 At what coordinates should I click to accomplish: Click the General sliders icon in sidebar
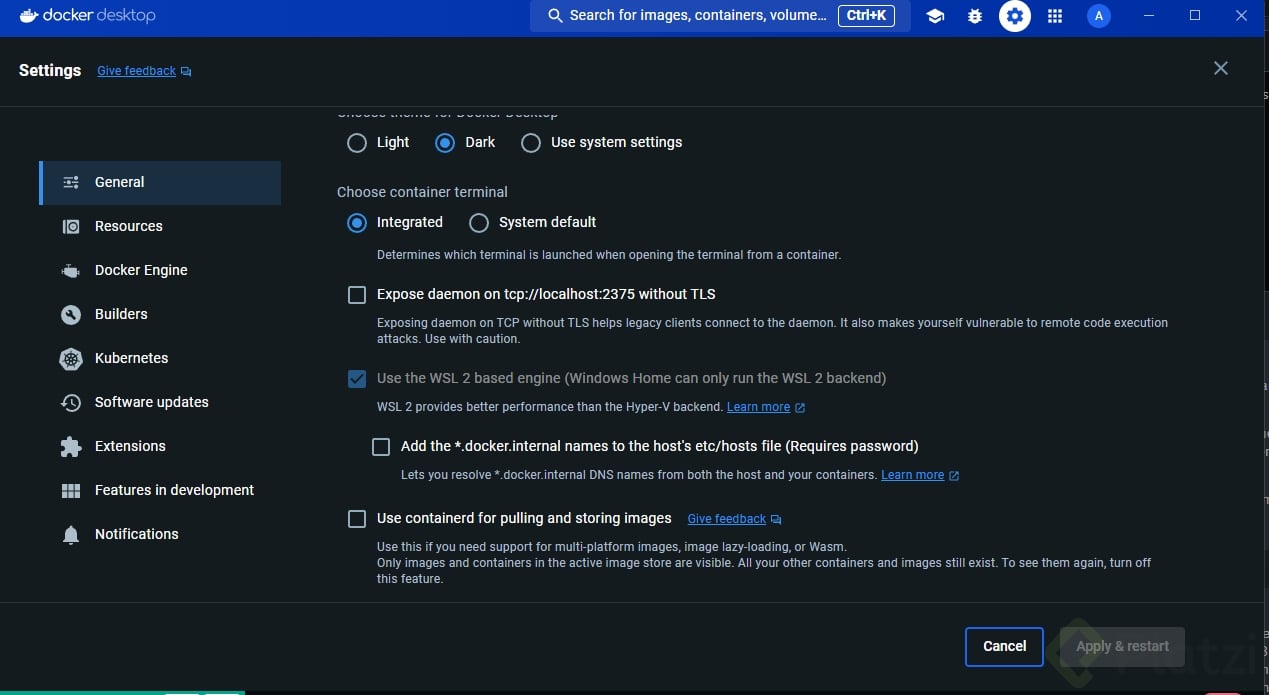click(71, 182)
